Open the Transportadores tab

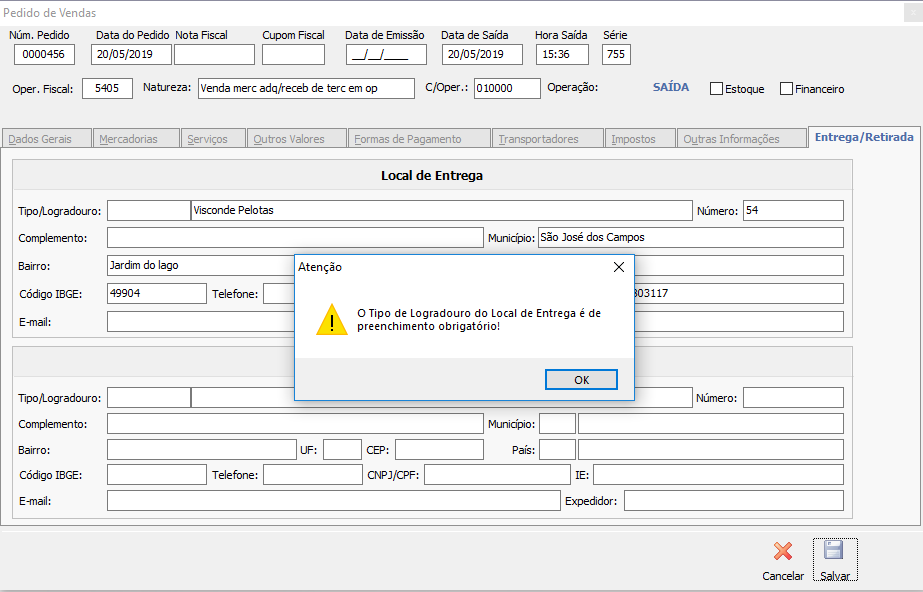point(547,139)
